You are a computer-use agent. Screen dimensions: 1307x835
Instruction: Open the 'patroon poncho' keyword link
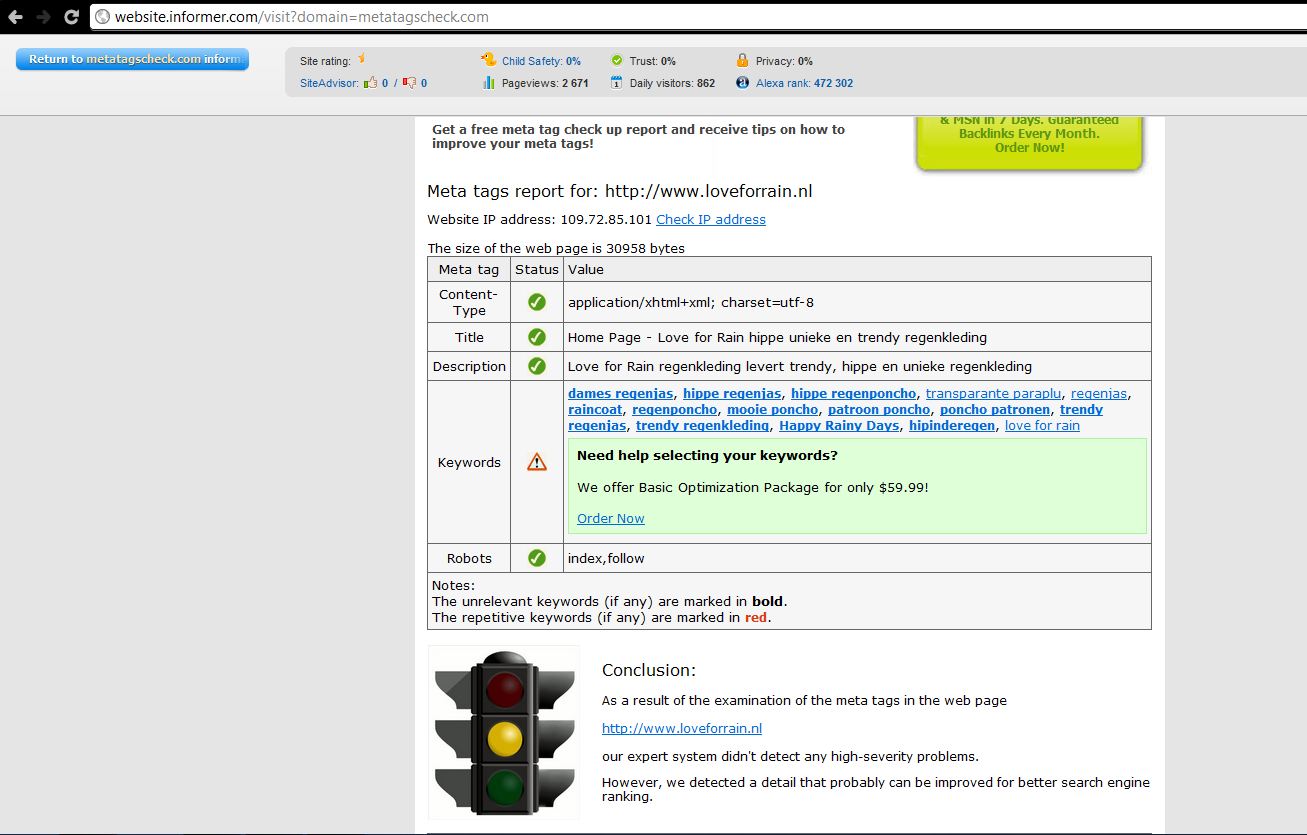pyautogui.click(x=879, y=410)
